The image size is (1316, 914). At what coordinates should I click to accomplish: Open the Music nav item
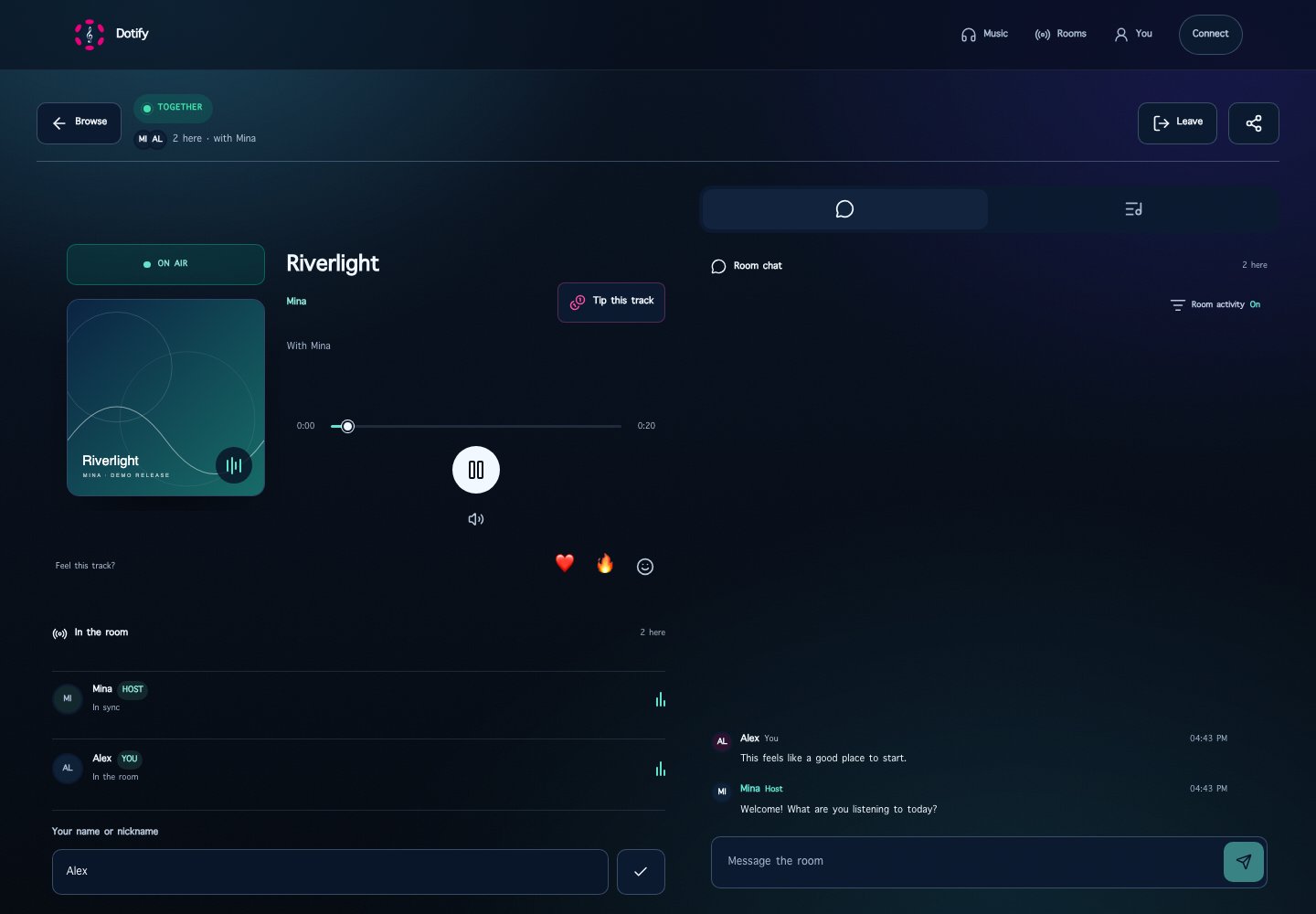click(x=984, y=34)
